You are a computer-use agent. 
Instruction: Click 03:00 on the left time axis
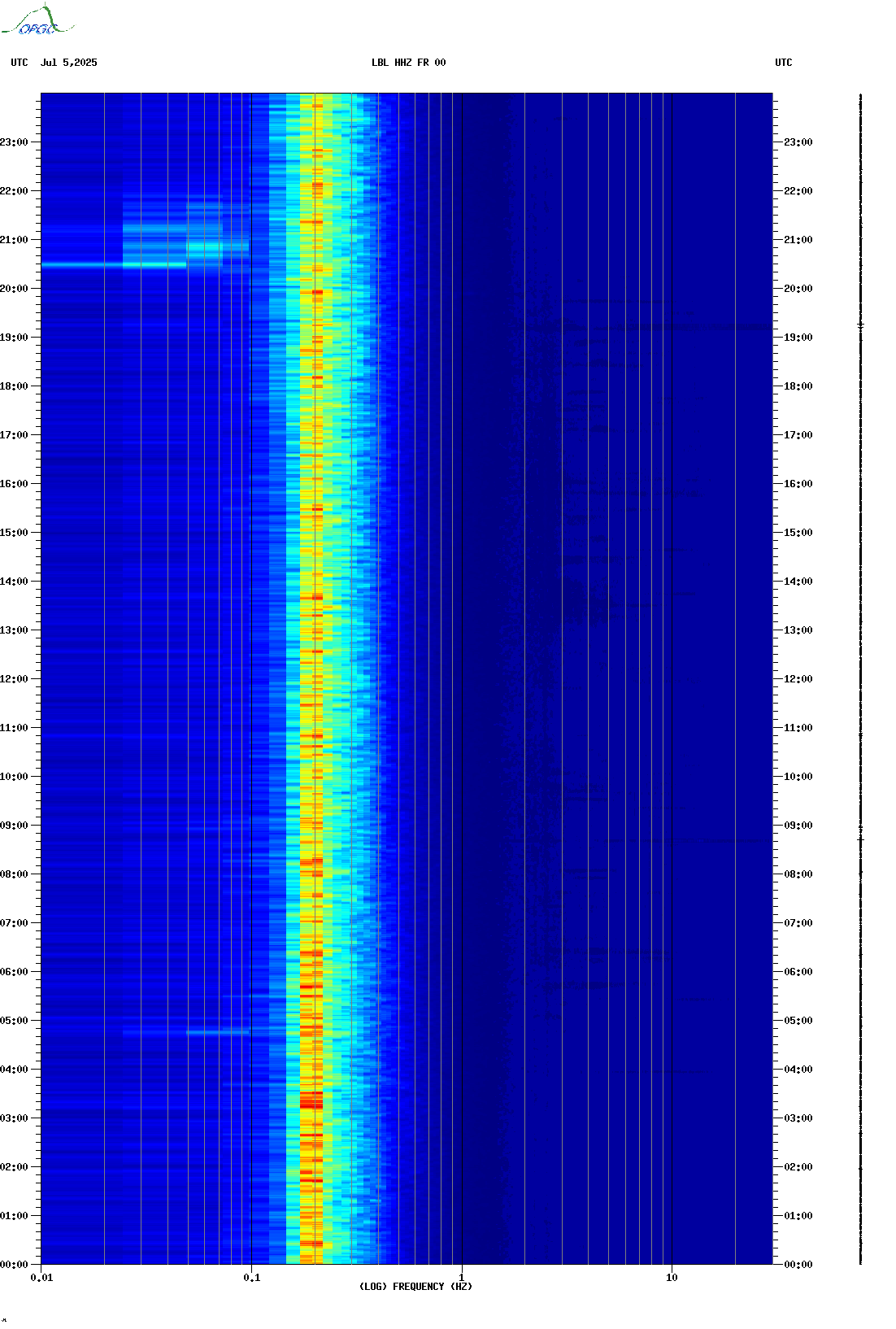pos(14,1118)
